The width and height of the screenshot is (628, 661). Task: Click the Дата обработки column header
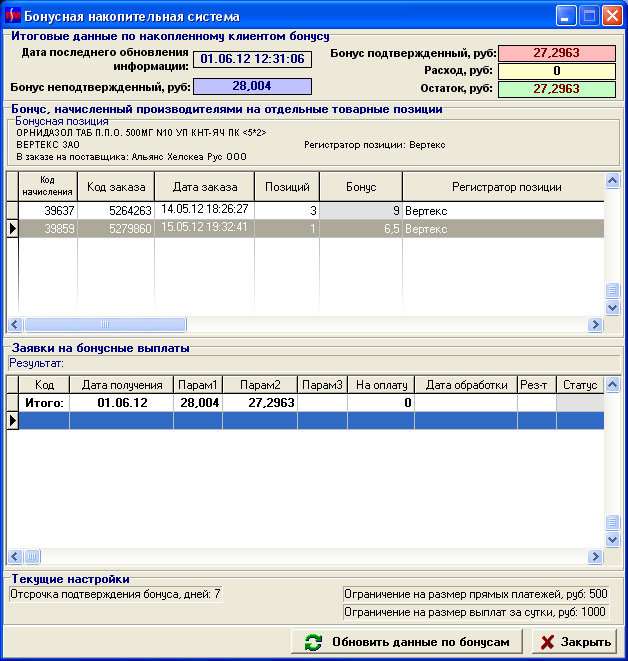[466, 385]
